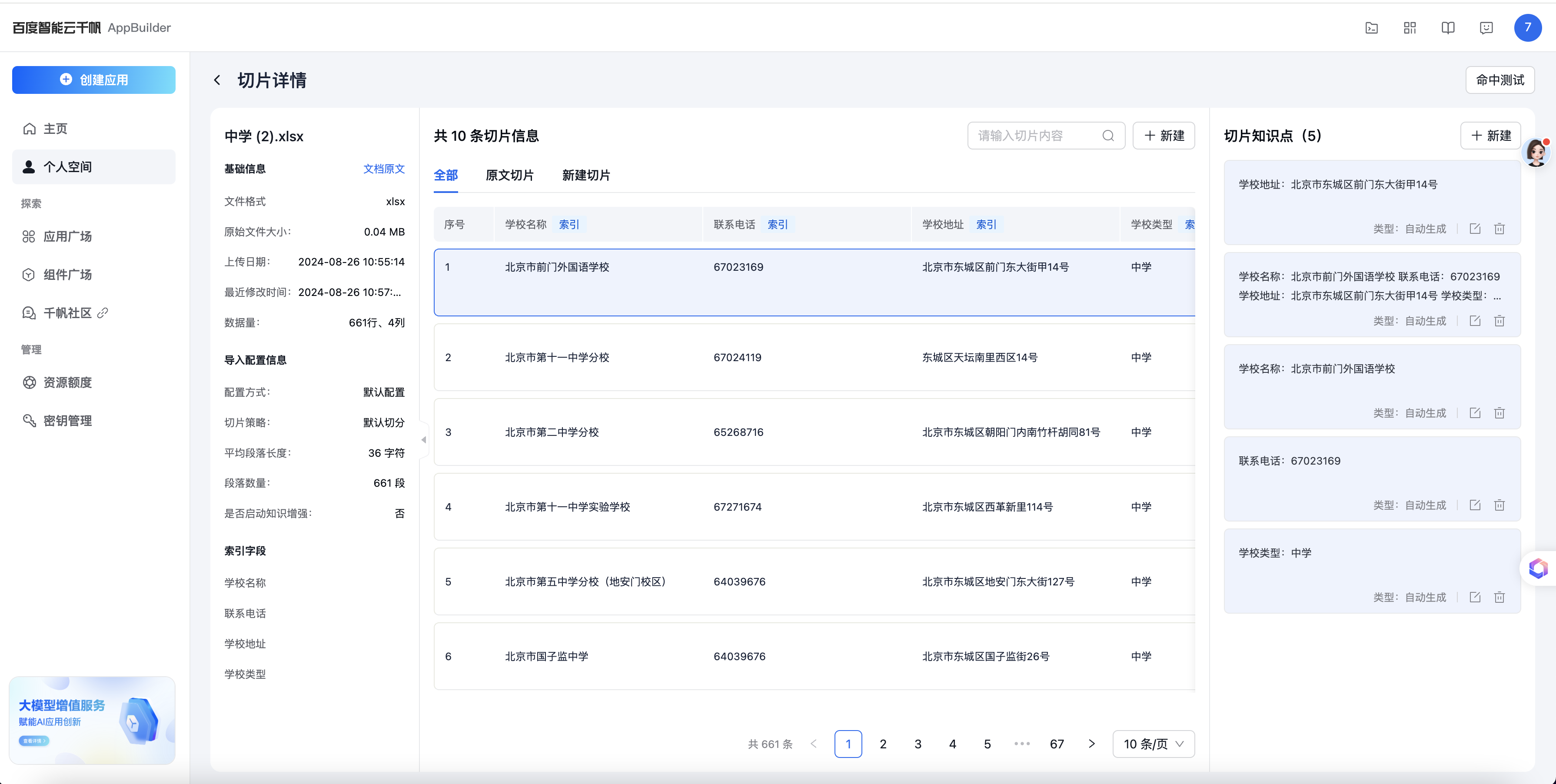Image resolution: width=1556 pixels, height=784 pixels.
Task: Edit knowledge point 学校名称：北京市前门外国语学校
Action: point(1475,413)
